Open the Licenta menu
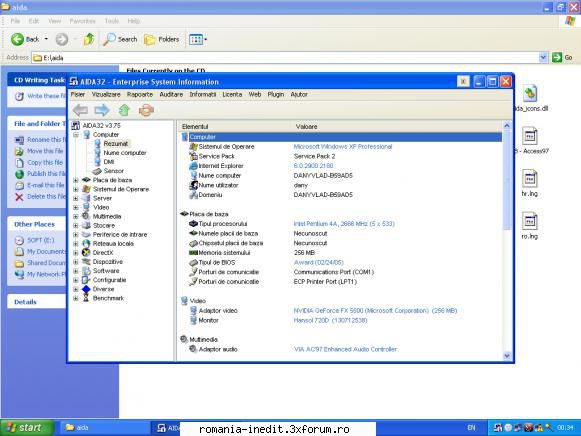 (232, 94)
